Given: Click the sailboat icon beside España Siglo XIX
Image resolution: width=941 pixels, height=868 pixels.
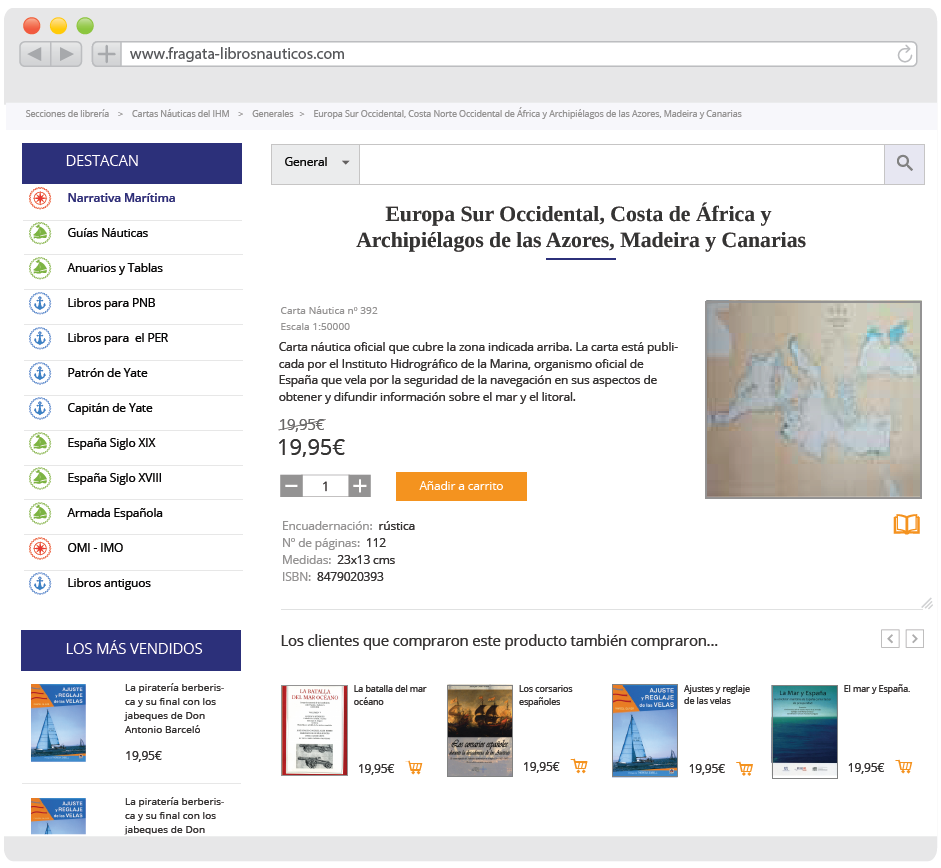Looking at the screenshot, I should [40, 443].
